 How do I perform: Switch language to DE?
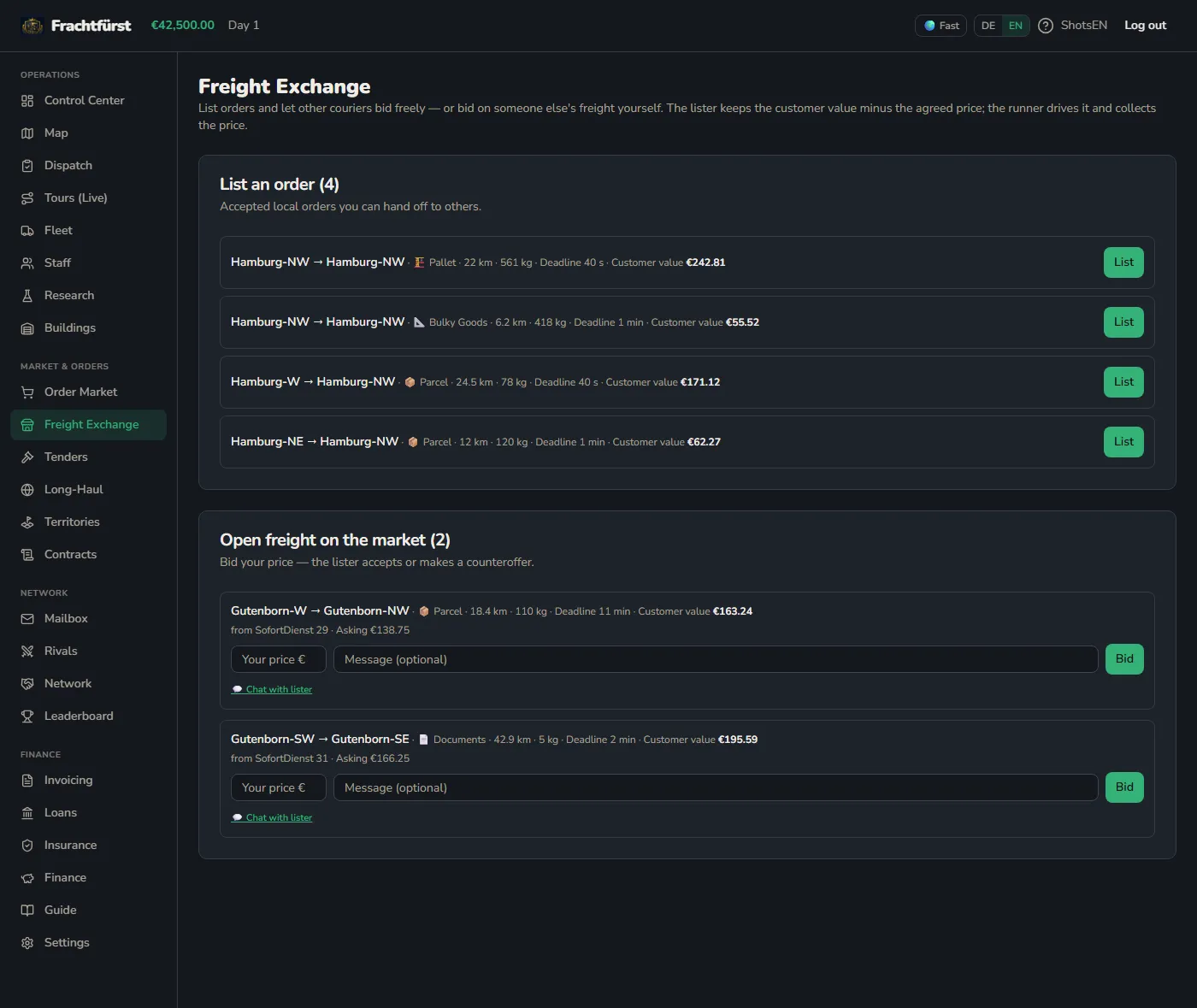tap(988, 26)
